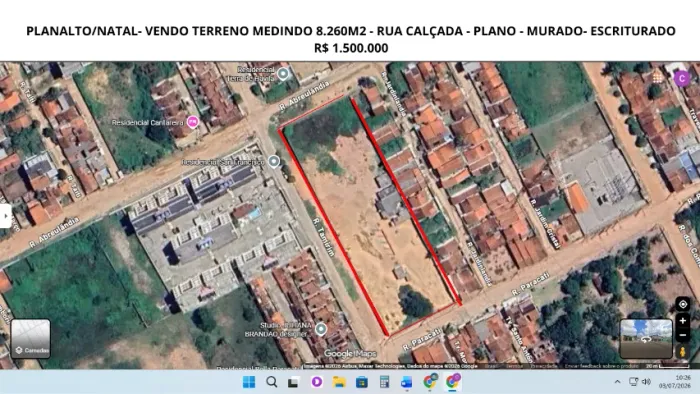The image size is (700, 394).
Task: Click the lower 'R. Paracati' street label
Action: (421, 339)
